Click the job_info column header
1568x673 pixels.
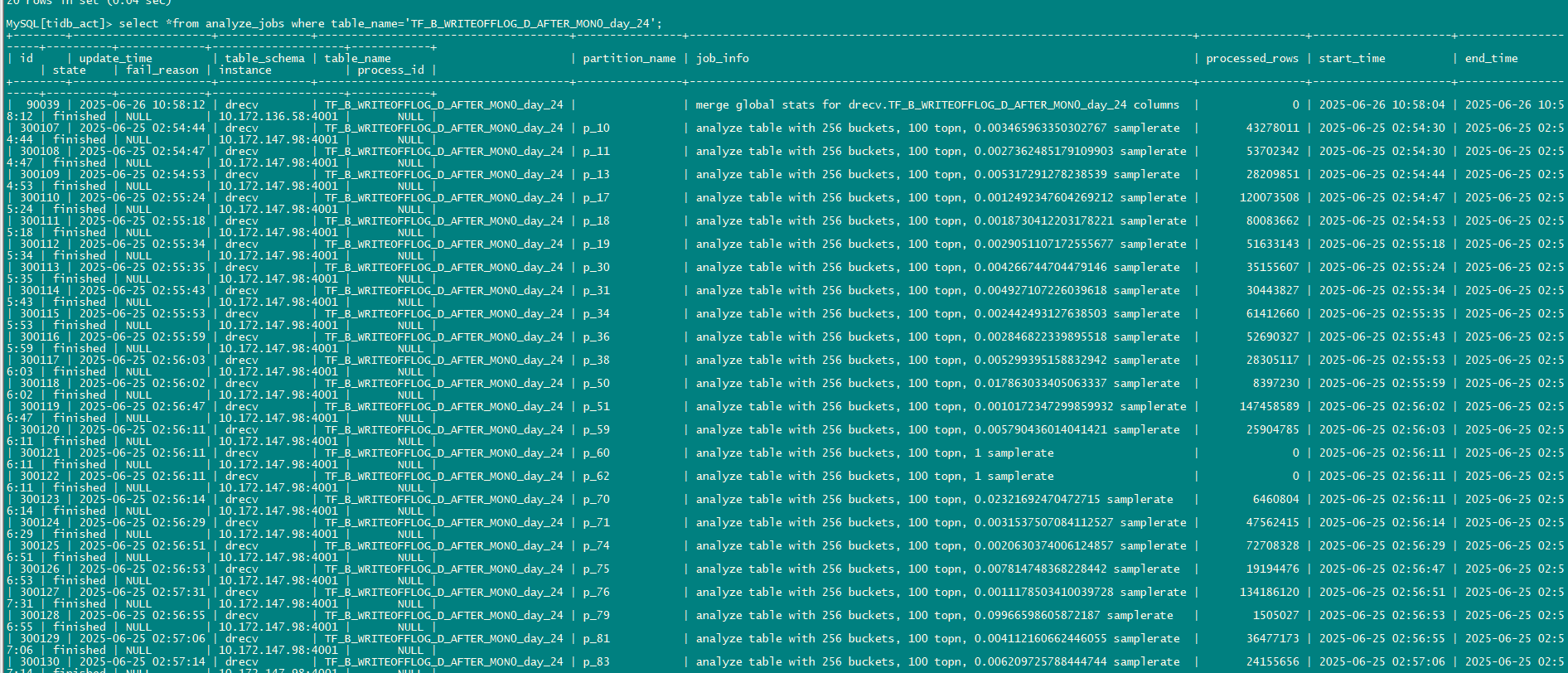coord(722,58)
